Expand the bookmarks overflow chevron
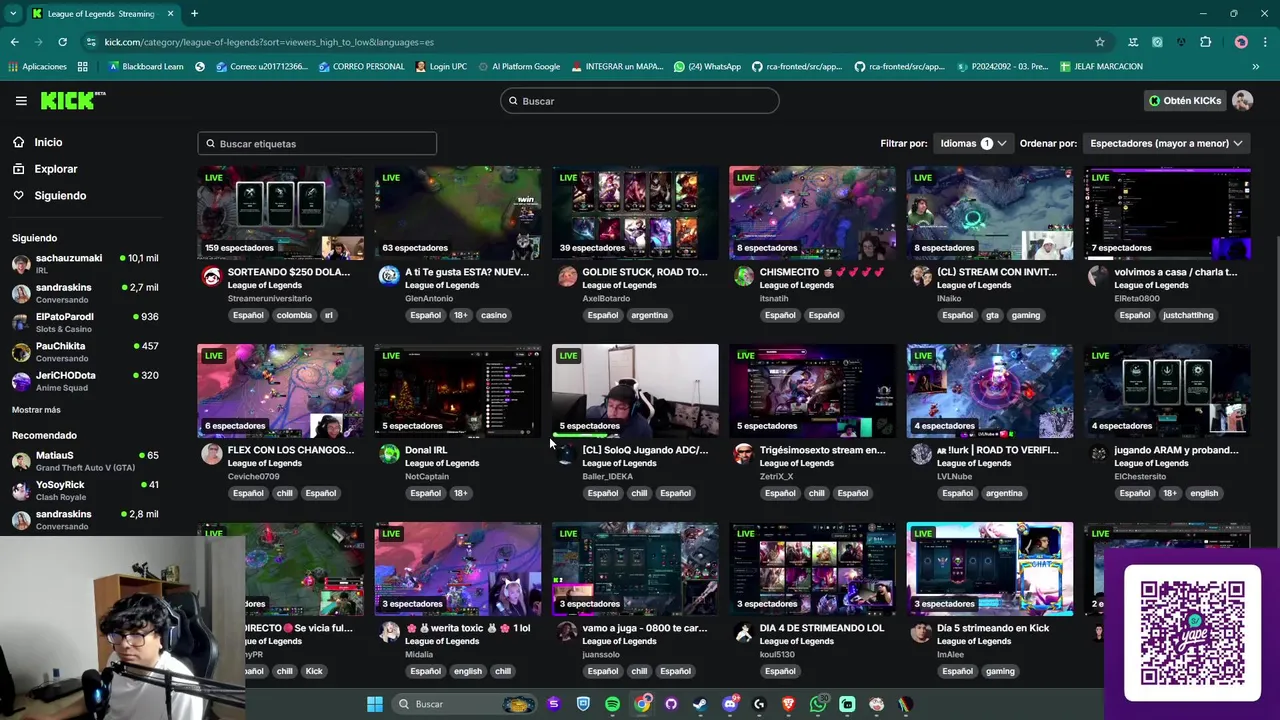This screenshot has width=1280, height=720. tap(1255, 67)
